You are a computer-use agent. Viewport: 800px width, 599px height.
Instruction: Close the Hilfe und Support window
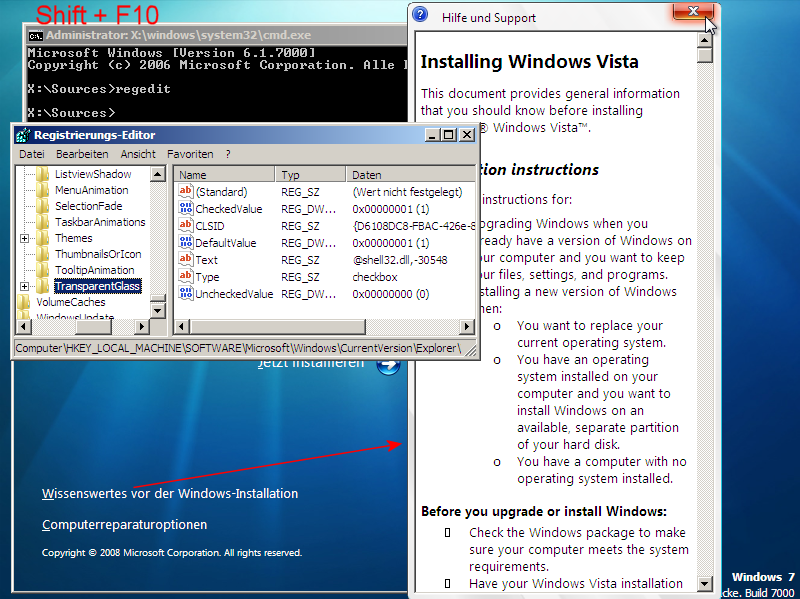693,11
